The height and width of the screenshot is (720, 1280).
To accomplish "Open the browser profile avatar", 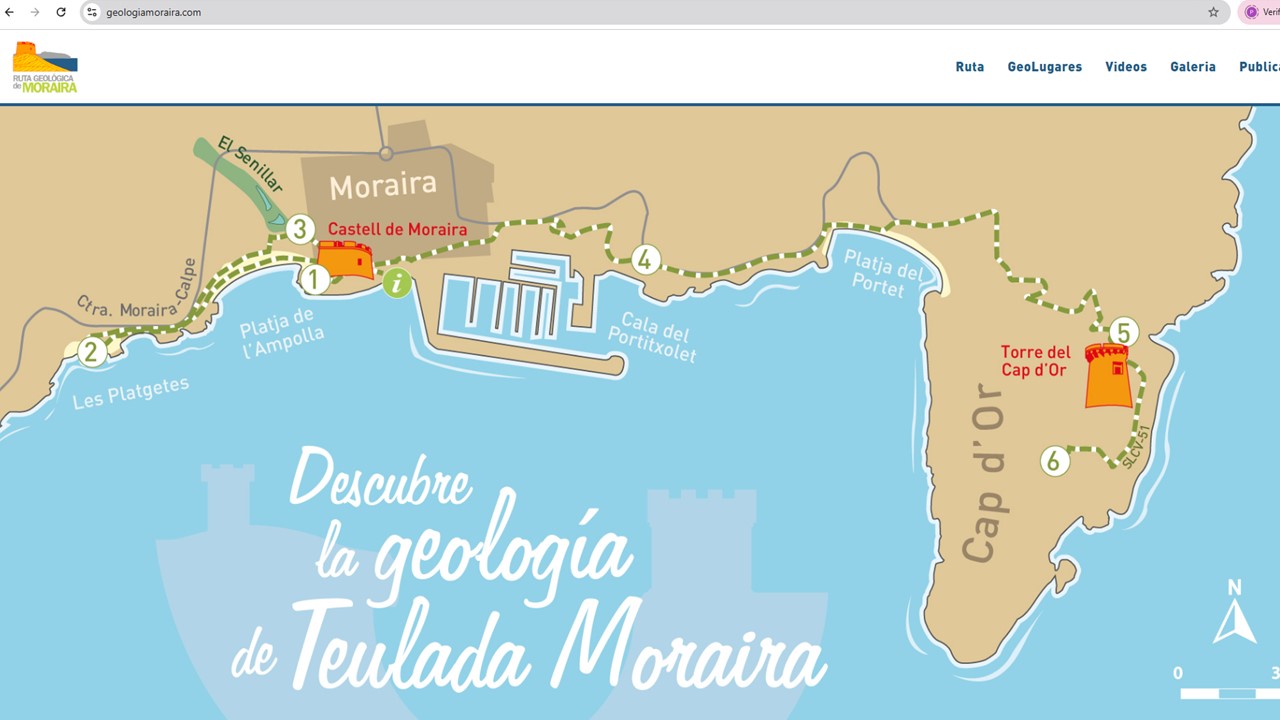I will point(1253,12).
